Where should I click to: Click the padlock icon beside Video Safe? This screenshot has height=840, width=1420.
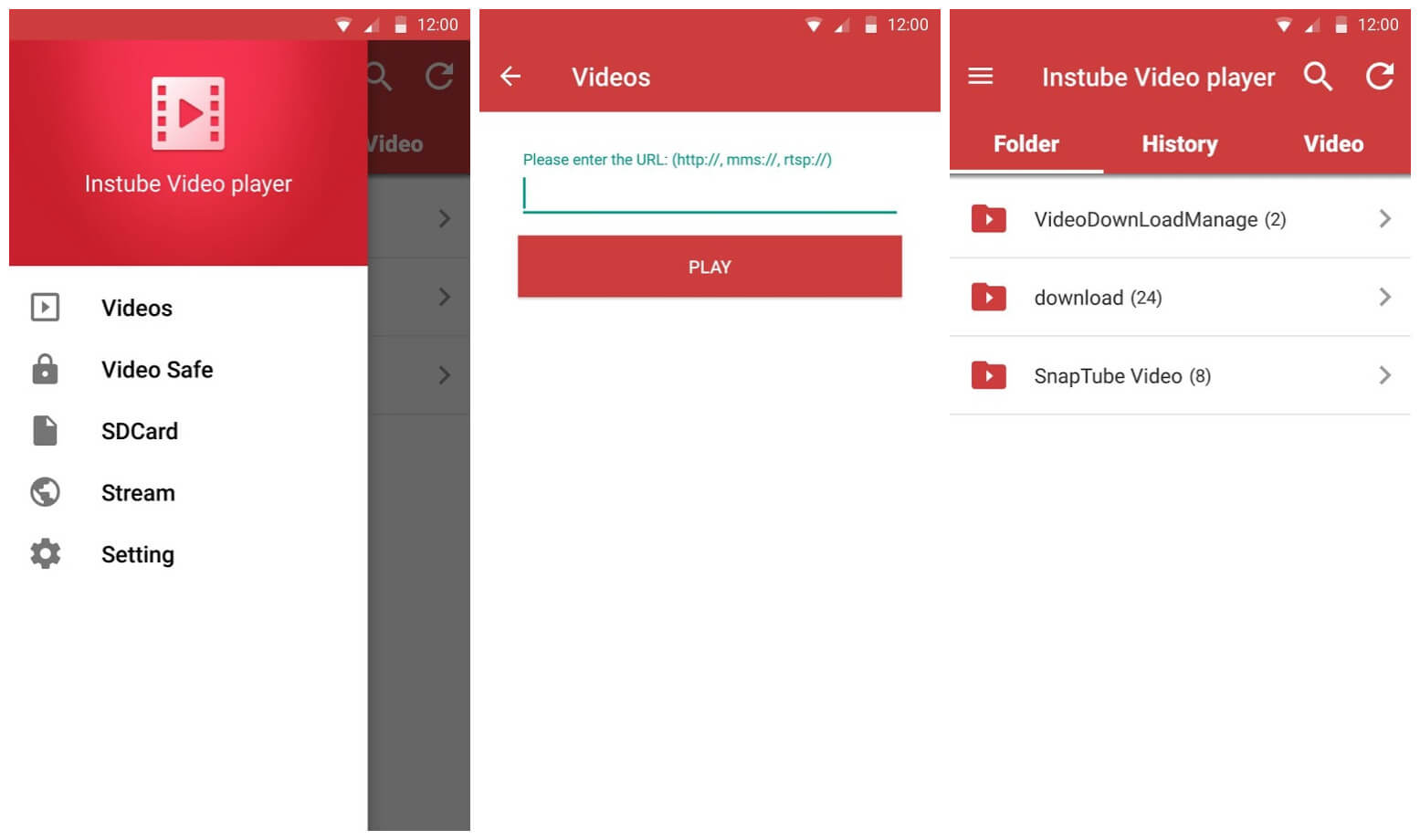coord(45,369)
